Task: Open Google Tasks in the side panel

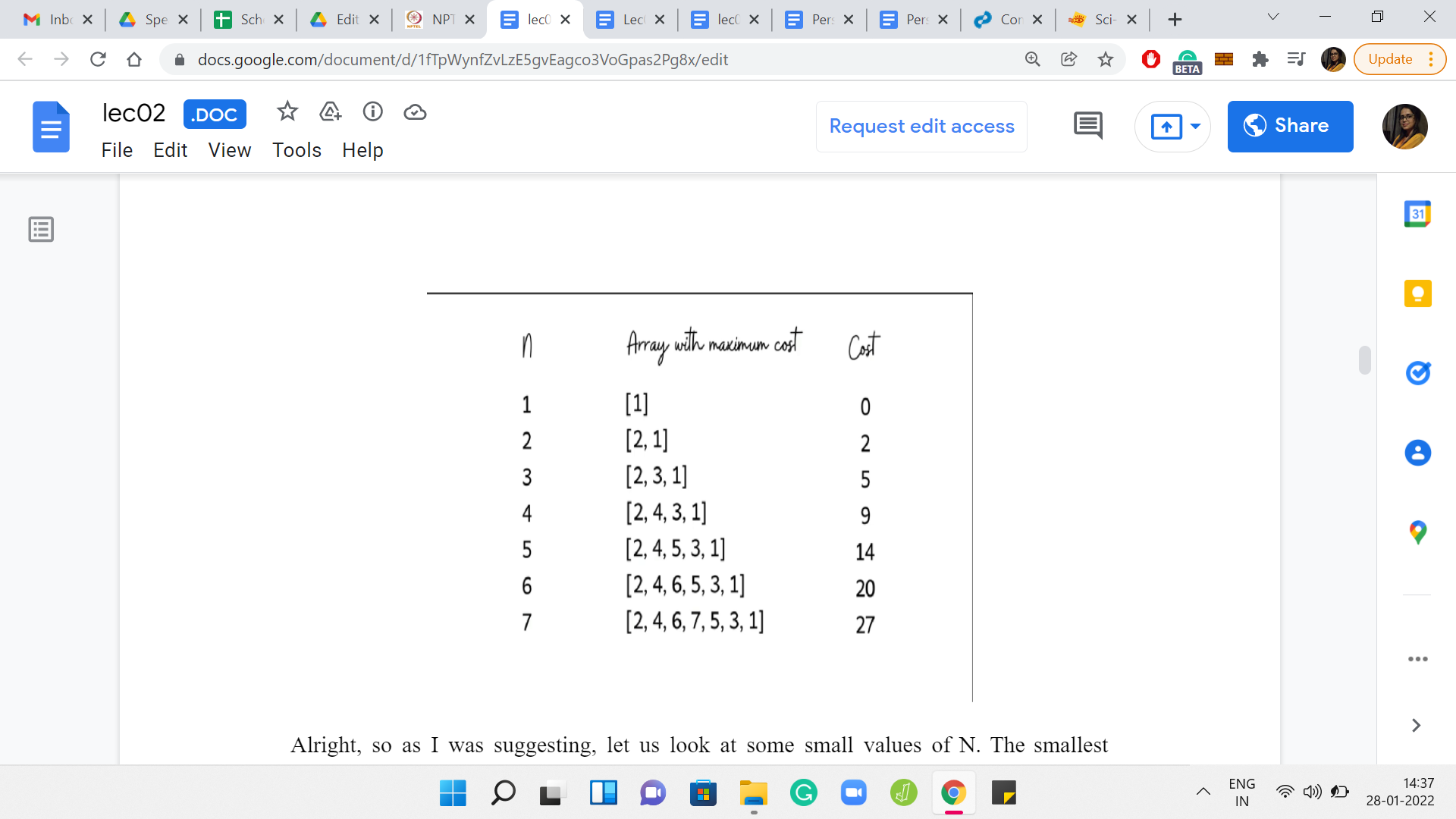Action: click(1417, 372)
